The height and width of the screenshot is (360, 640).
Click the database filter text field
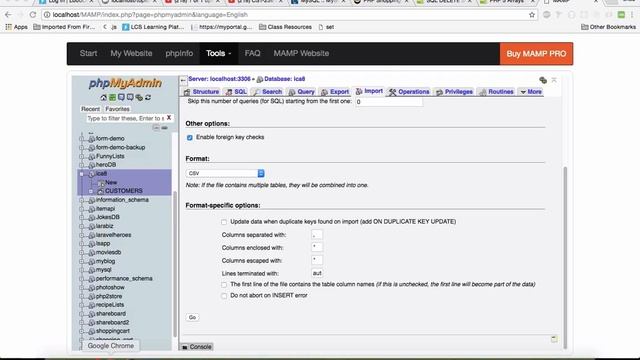click(x=125, y=118)
